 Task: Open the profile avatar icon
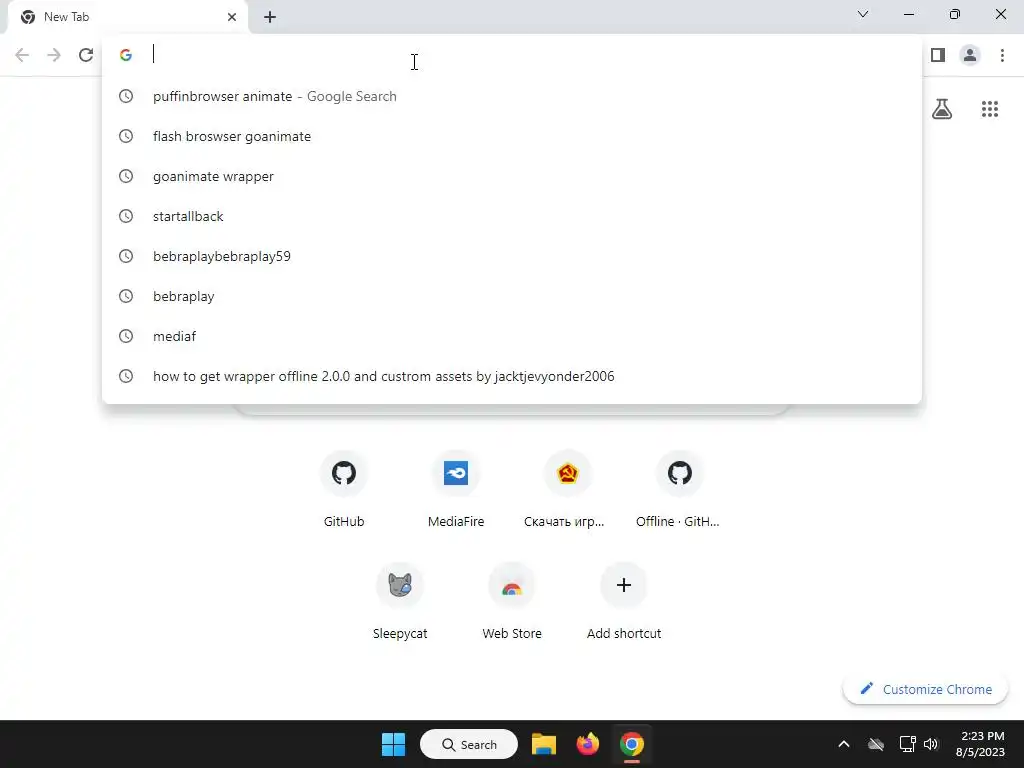[x=970, y=55]
